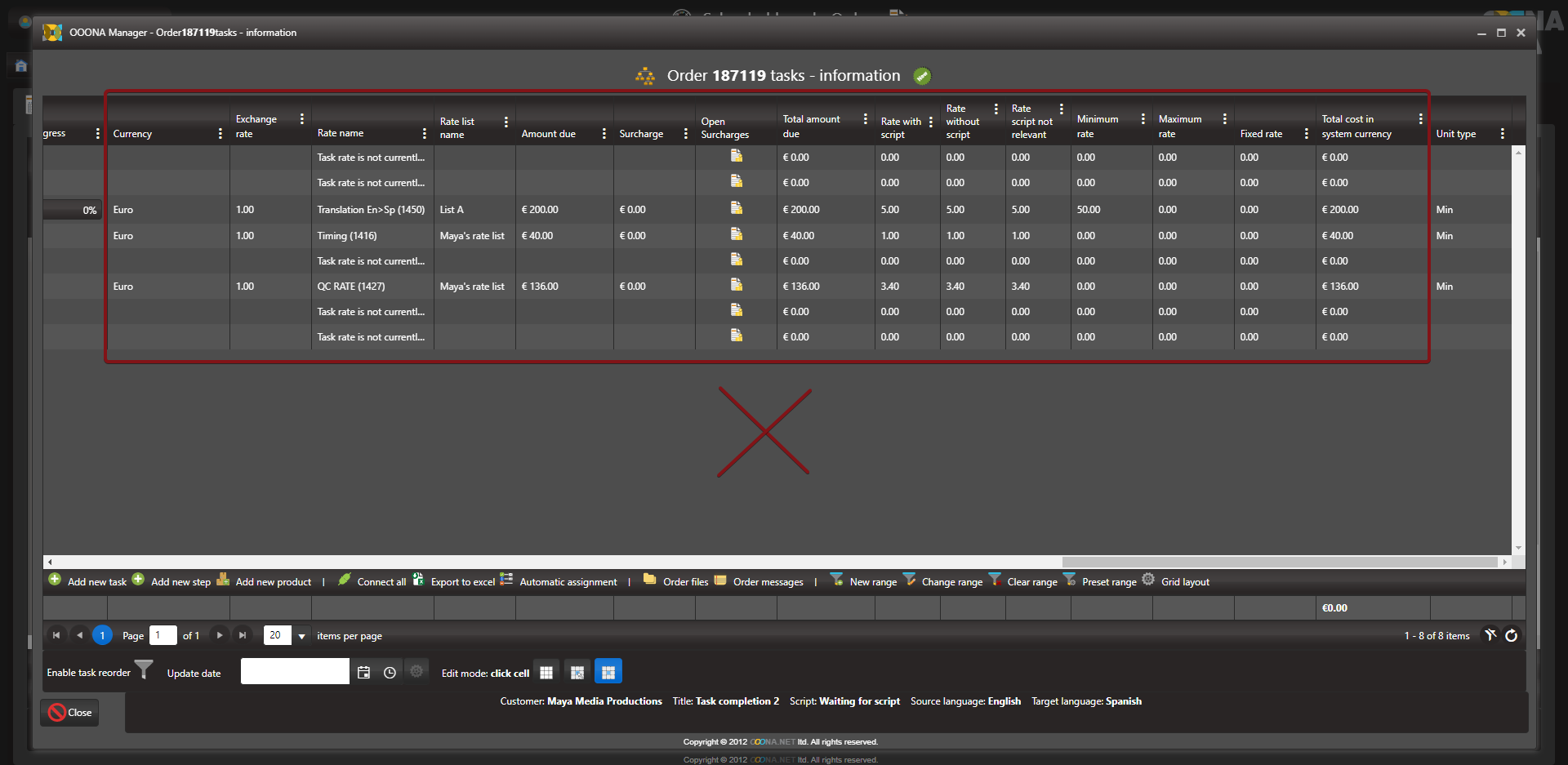This screenshot has height=765, width=1568.
Task: Refresh the task grid
Action: click(x=1512, y=635)
